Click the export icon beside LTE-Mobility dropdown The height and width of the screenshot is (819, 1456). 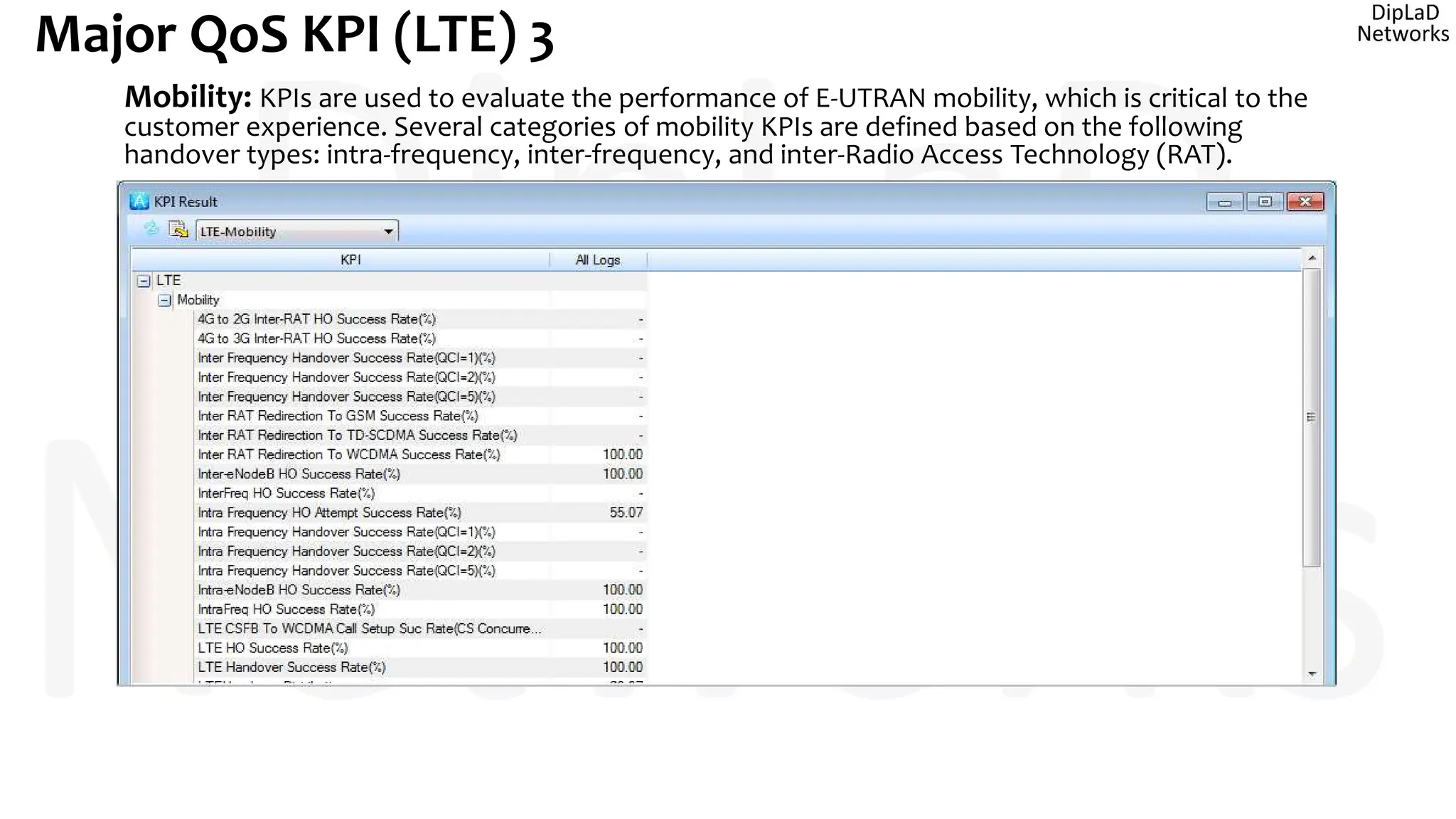pos(178,230)
